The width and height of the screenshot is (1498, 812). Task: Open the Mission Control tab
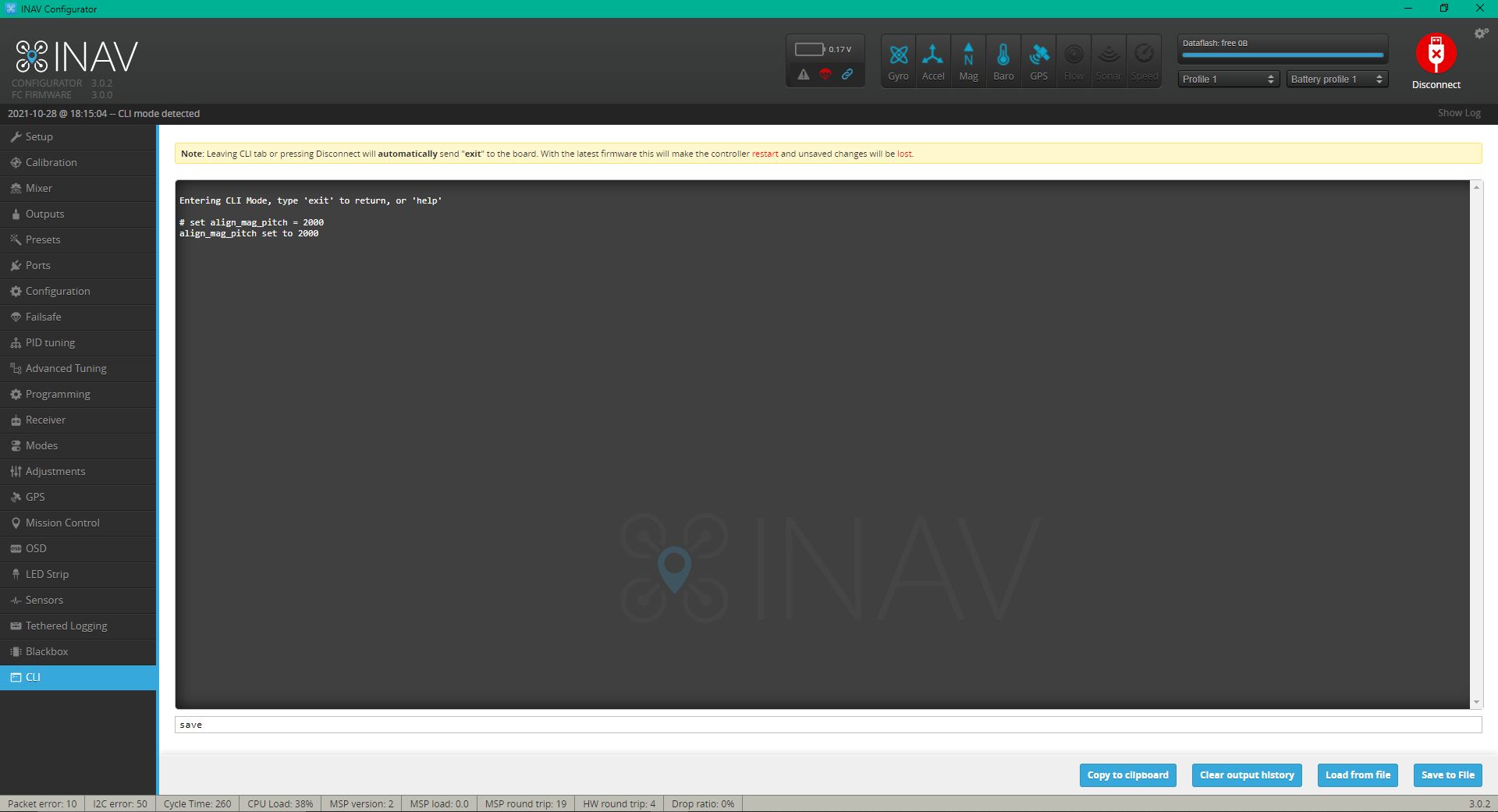coord(78,523)
